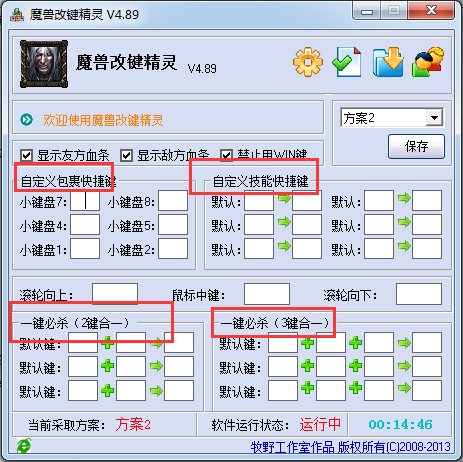Click the 欢迎使用魔兽改键精灵 welcome text

coord(103,120)
